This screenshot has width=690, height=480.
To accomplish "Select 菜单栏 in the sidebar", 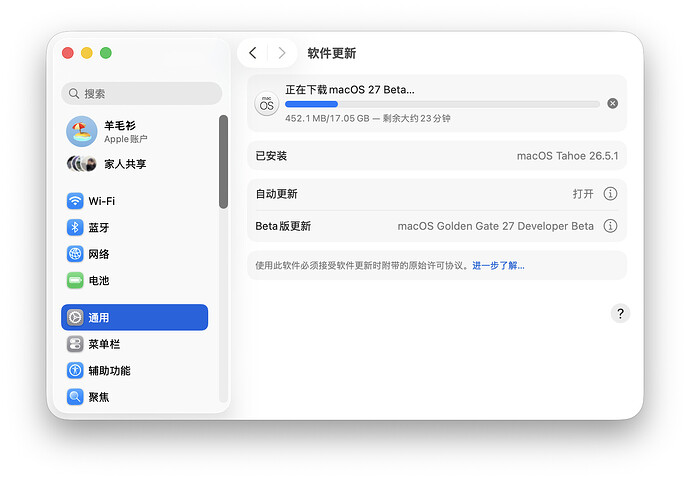I will (x=135, y=344).
